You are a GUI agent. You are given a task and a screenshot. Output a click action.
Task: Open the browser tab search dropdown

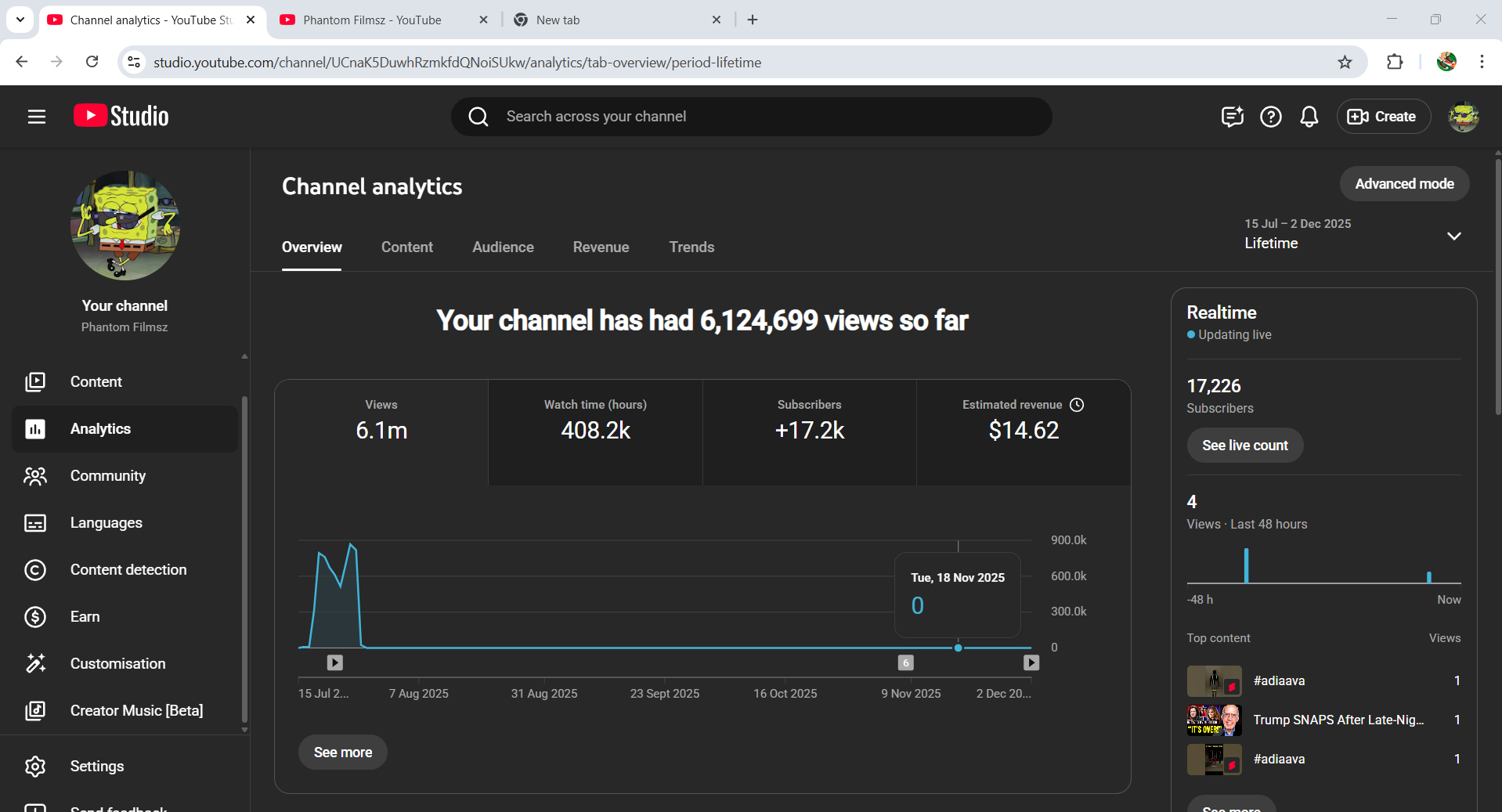tap(20, 20)
